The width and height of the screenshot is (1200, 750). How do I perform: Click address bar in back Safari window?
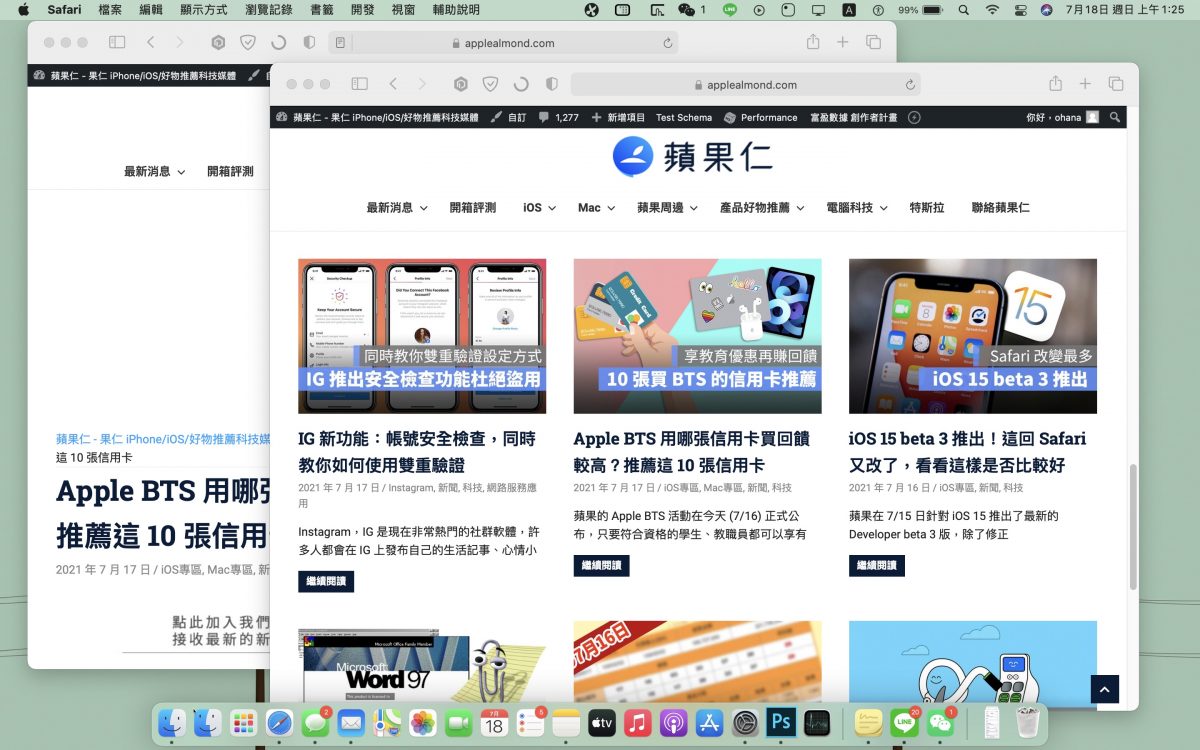pyautogui.click(x=504, y=43)
